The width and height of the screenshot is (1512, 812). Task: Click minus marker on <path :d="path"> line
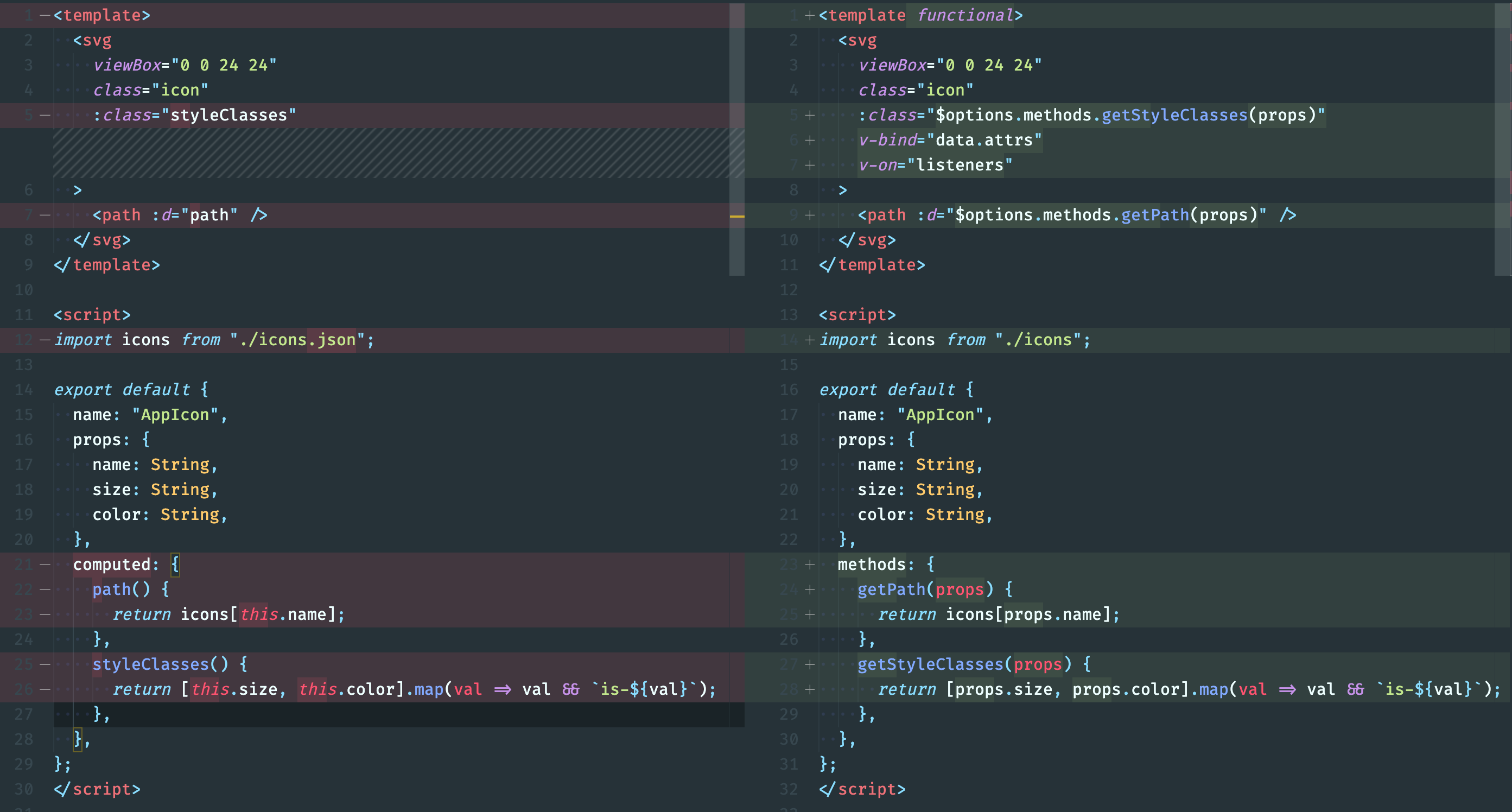pyautogui.click(x=45, y=215)
